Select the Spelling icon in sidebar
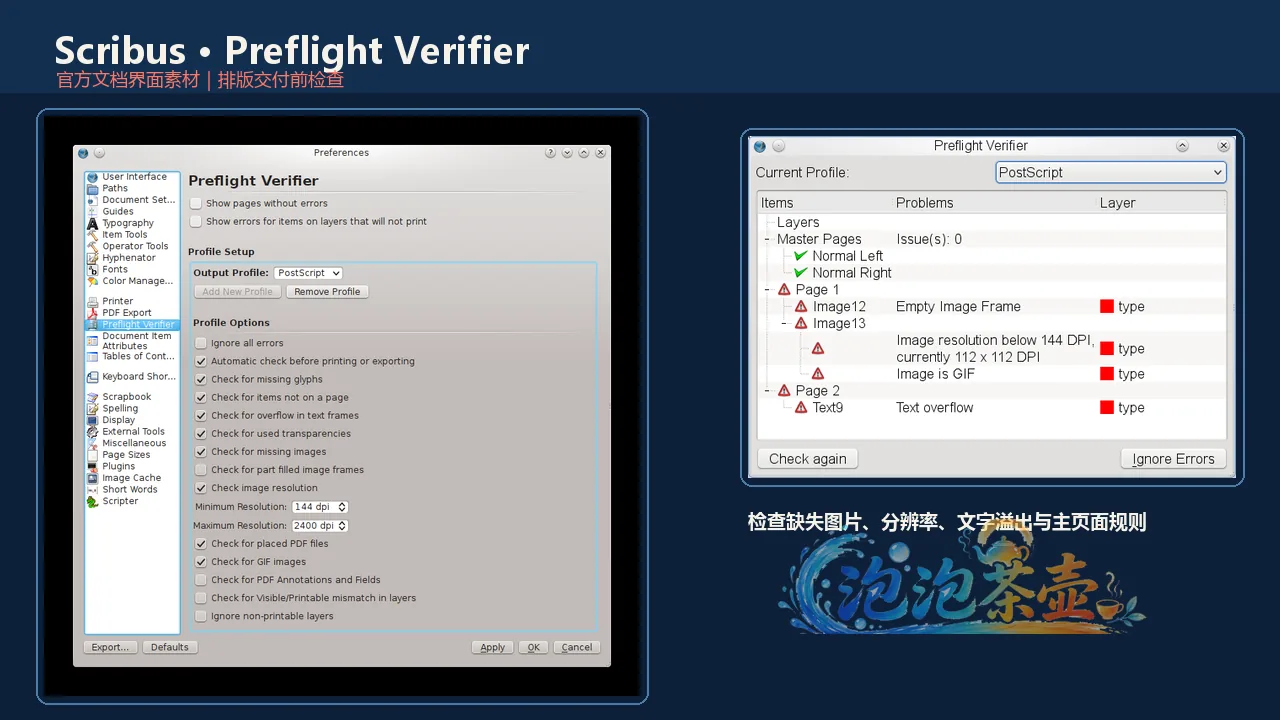Viewport: 1280px width, 720px height. [x=93, y=408]
